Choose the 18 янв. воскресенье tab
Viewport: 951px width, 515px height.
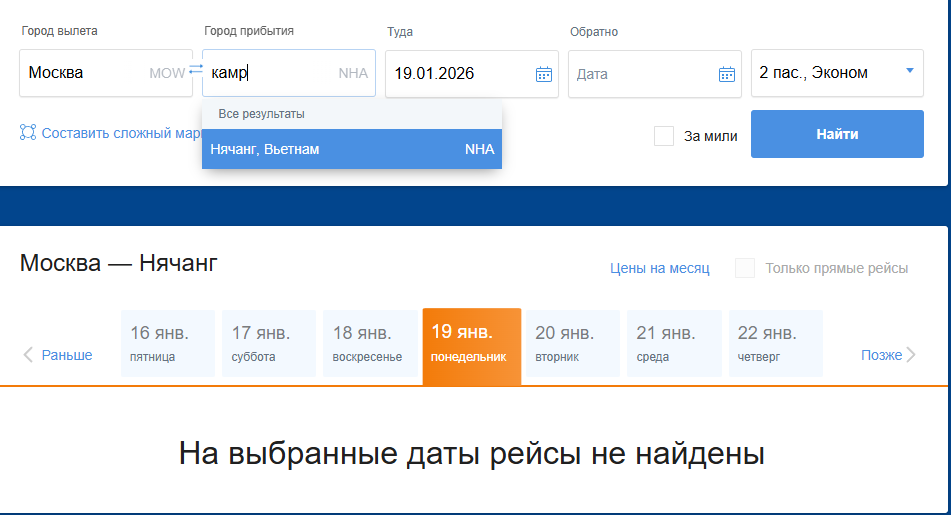[369, 343]
